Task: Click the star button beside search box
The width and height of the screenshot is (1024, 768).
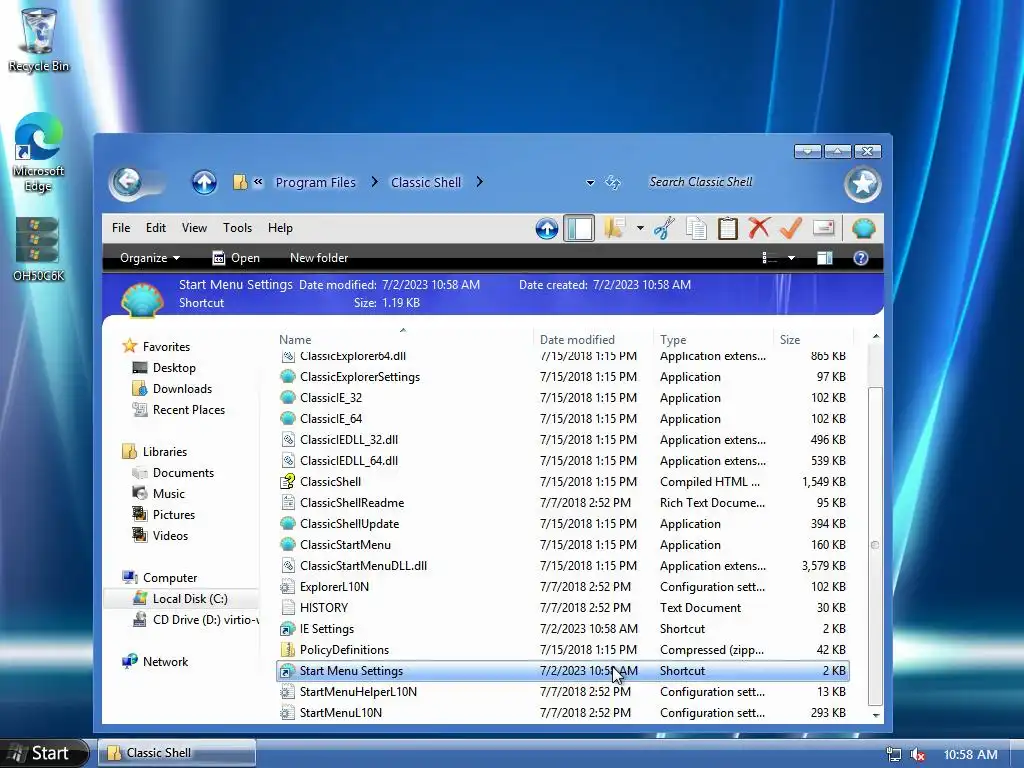Action: coord(863,184)
